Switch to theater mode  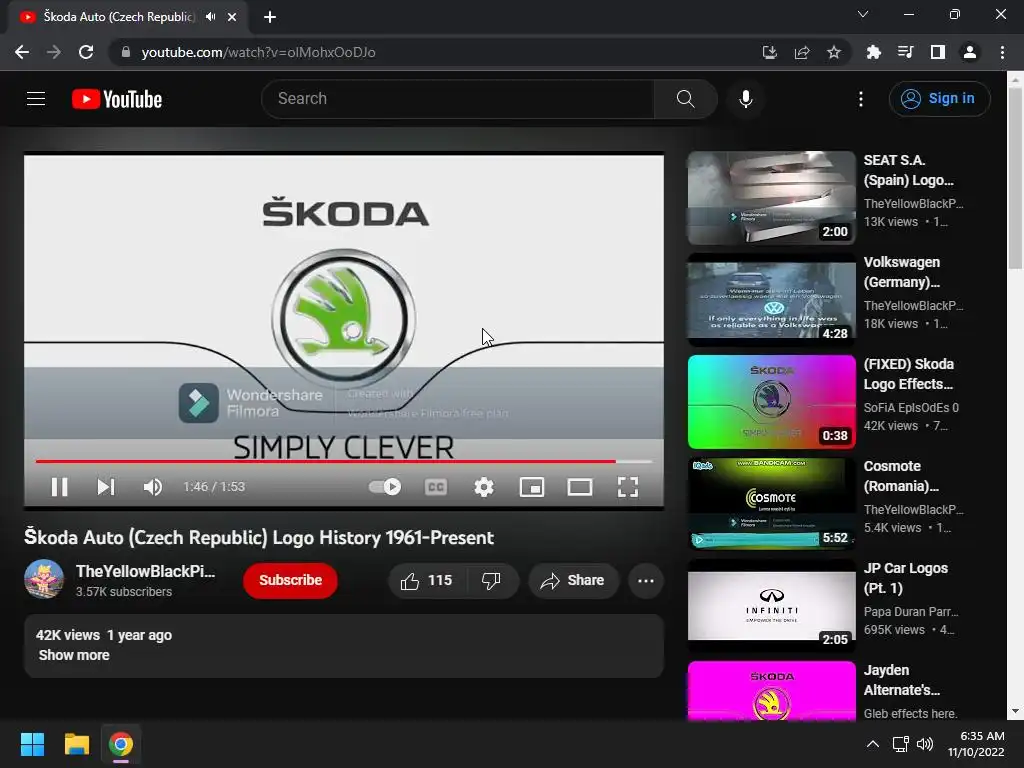[580, 487]
